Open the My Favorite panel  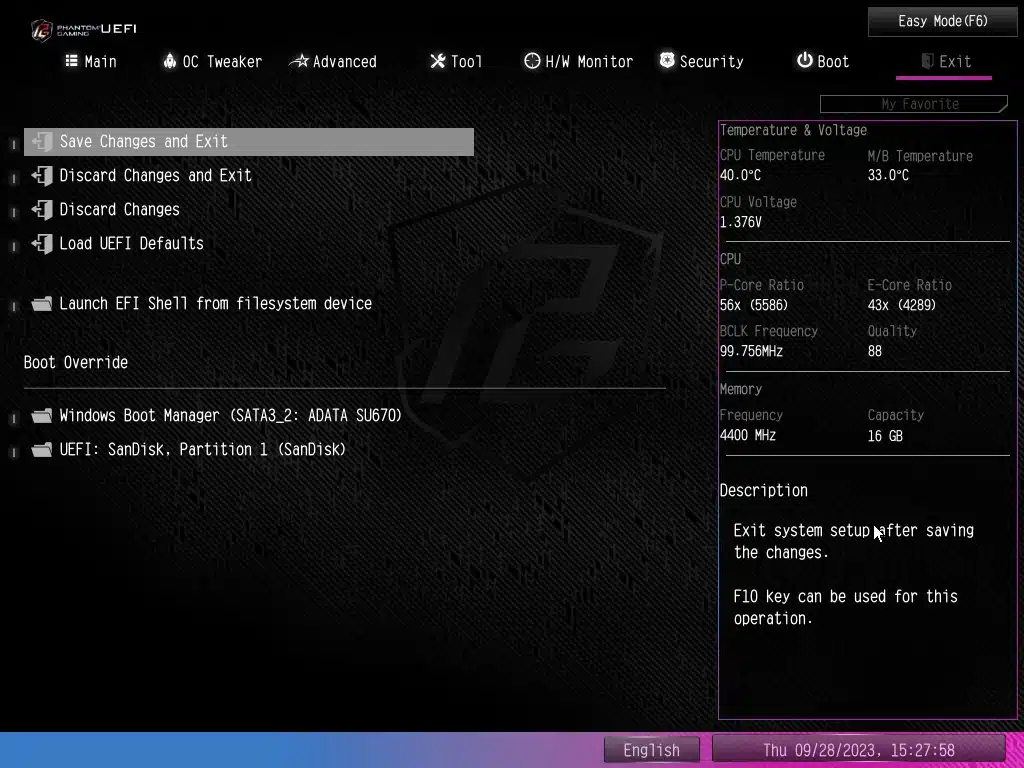pyautogui.click(x=914, y=104)
